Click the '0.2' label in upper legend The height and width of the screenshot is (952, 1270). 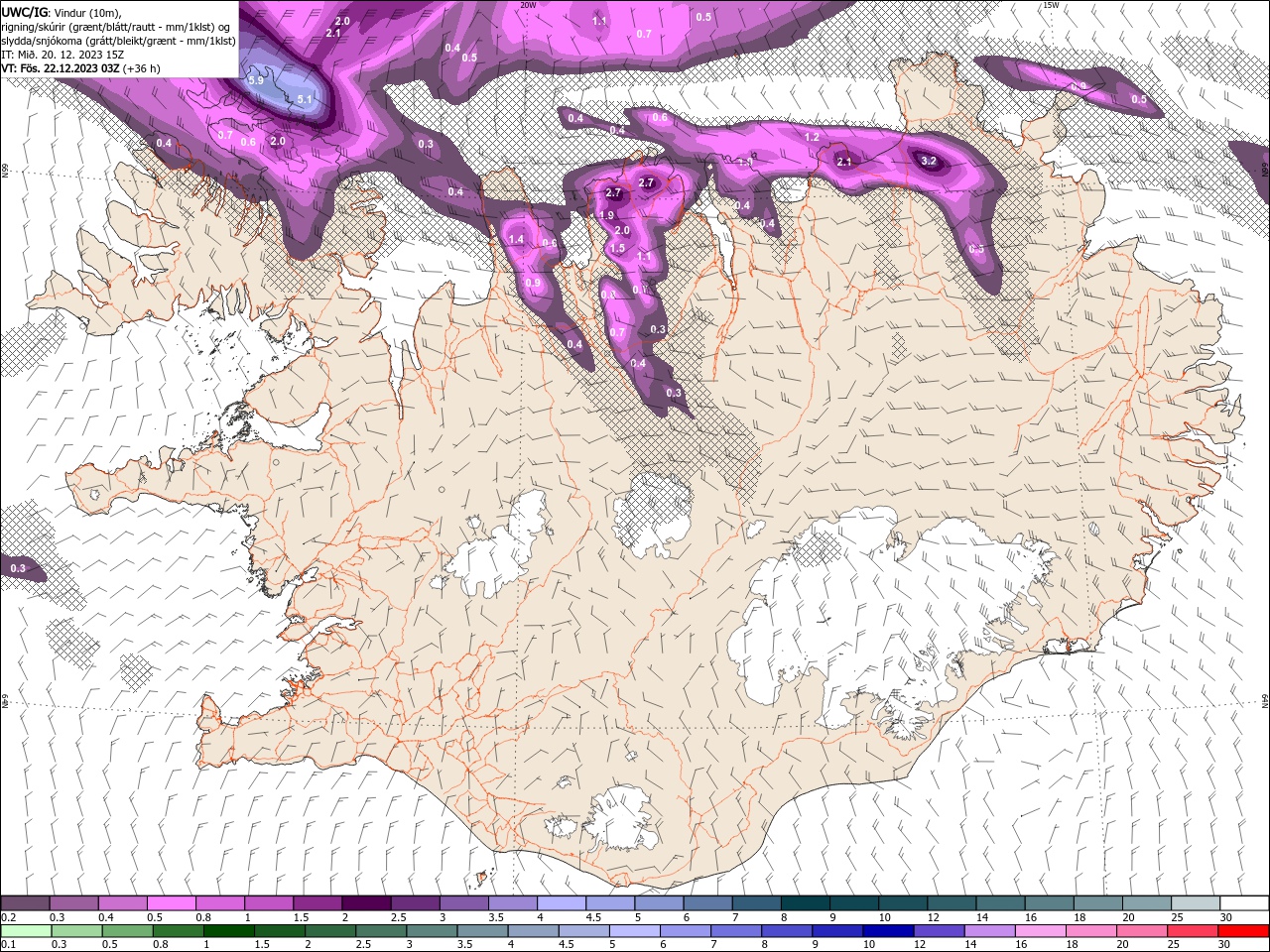pyautogui.click(x=8, y=917)
